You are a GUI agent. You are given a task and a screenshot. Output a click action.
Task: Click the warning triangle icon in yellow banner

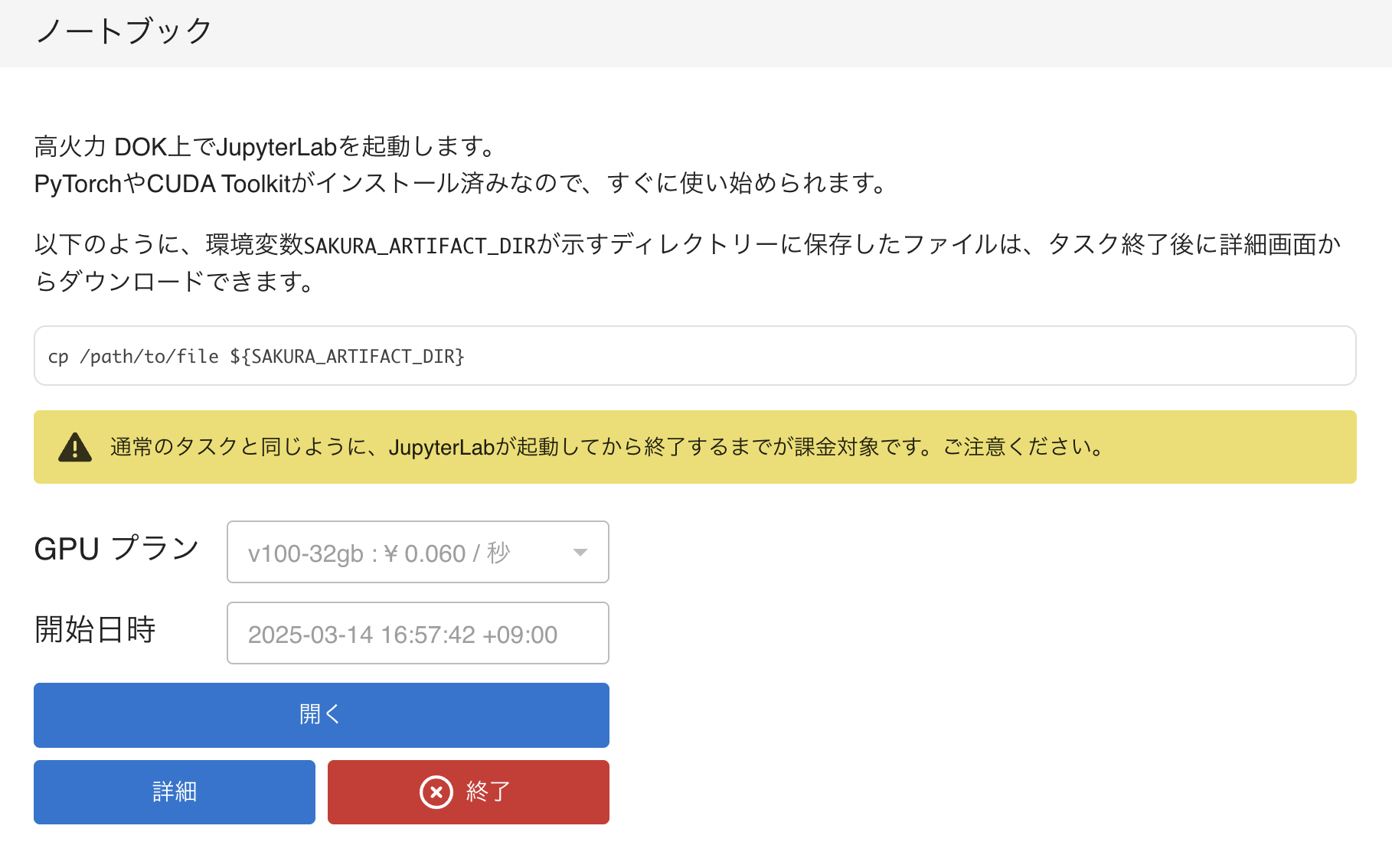(75, 447)
